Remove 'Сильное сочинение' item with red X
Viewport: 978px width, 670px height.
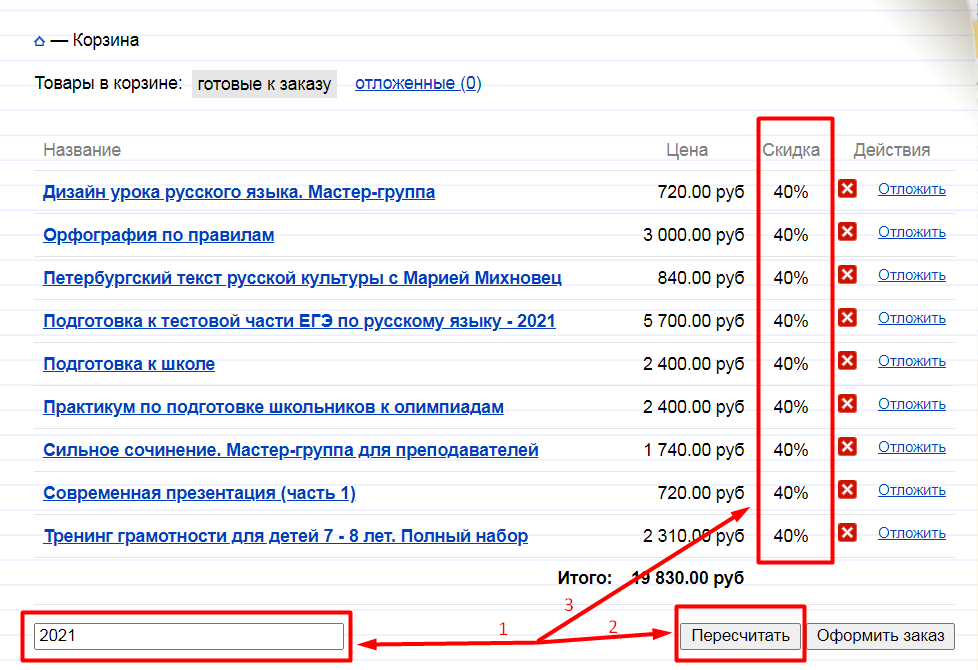847,447
